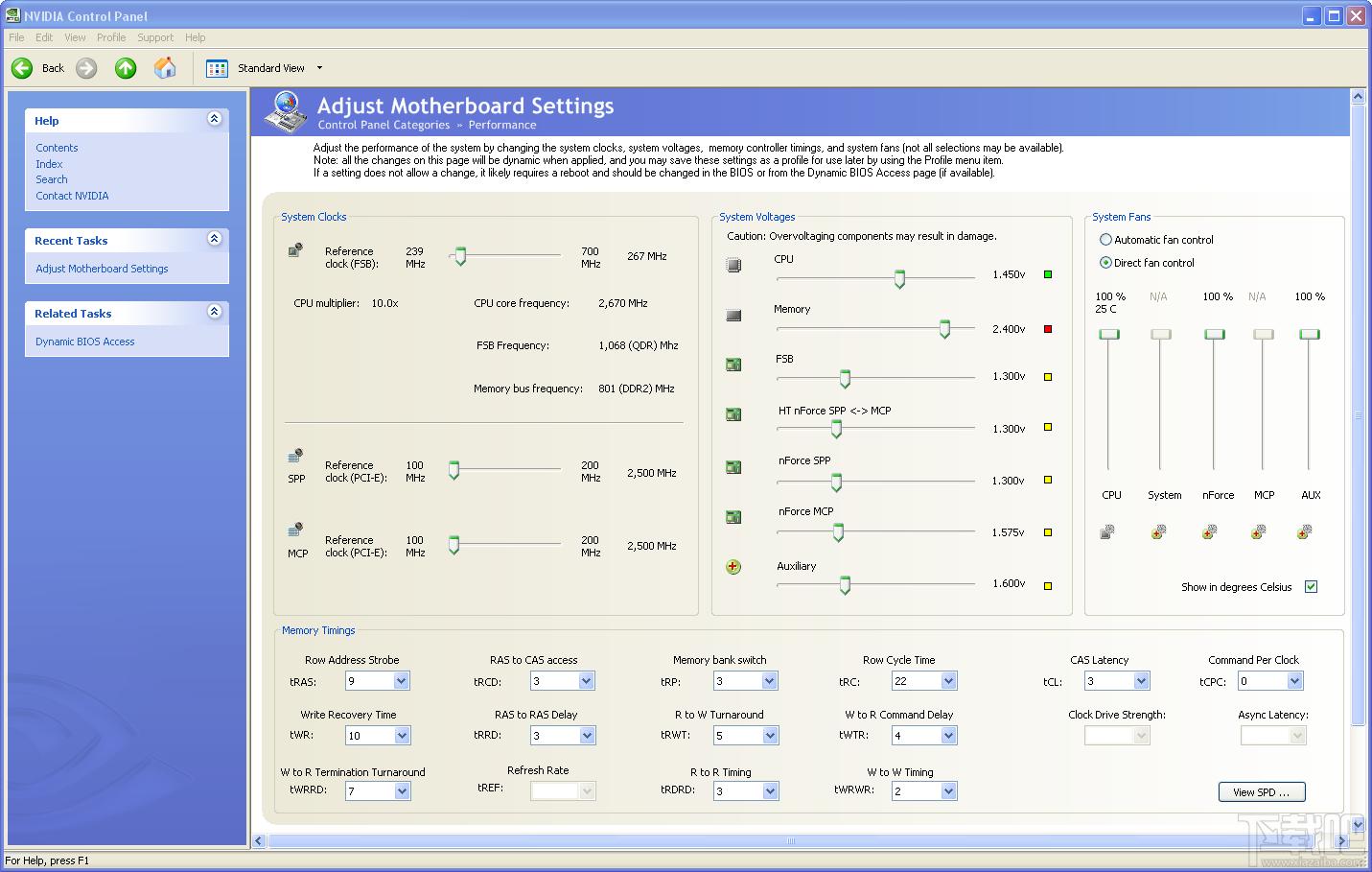
Task: Open the Search help link
Action: (x=52, y=179)
